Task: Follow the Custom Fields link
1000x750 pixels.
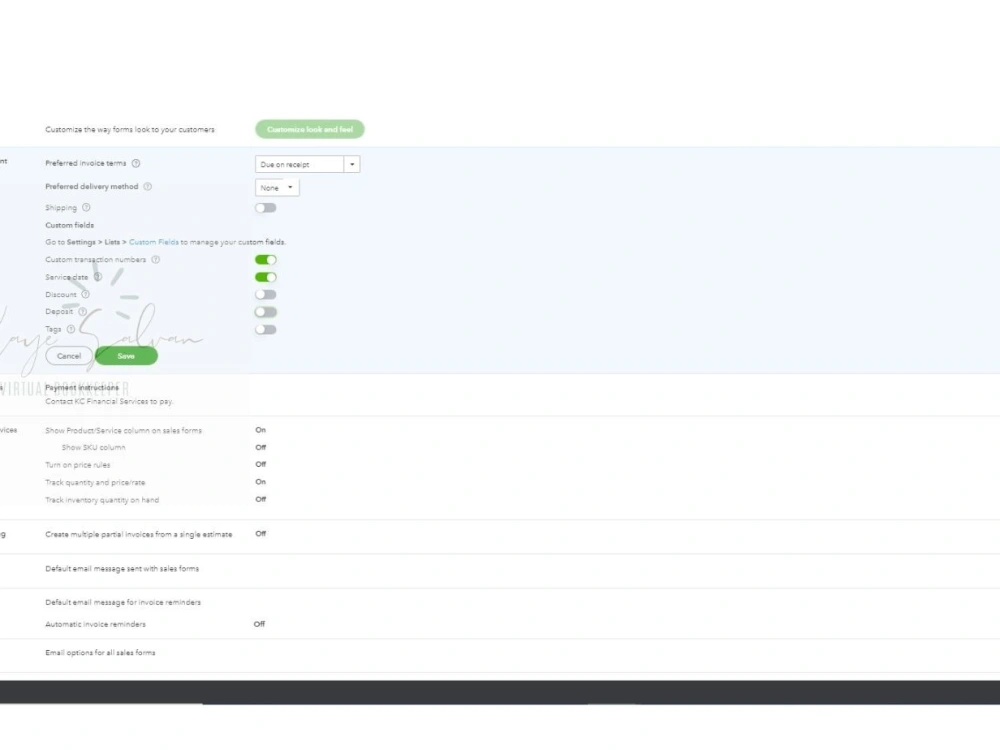Action: pos(154,242)
